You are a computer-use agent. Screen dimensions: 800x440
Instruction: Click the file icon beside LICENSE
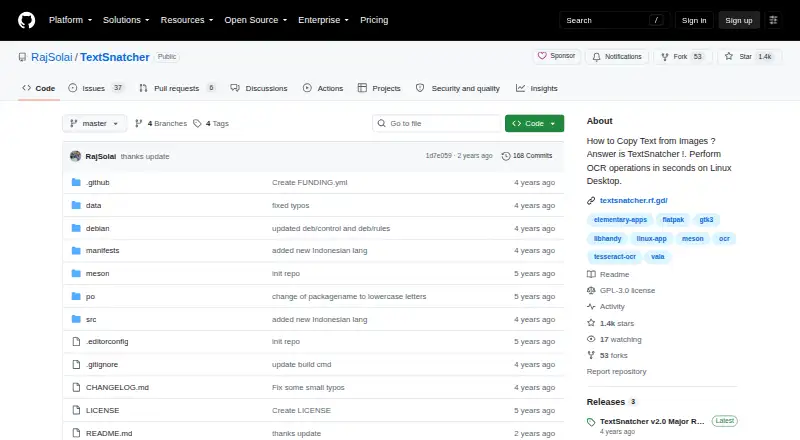[76, 410]
